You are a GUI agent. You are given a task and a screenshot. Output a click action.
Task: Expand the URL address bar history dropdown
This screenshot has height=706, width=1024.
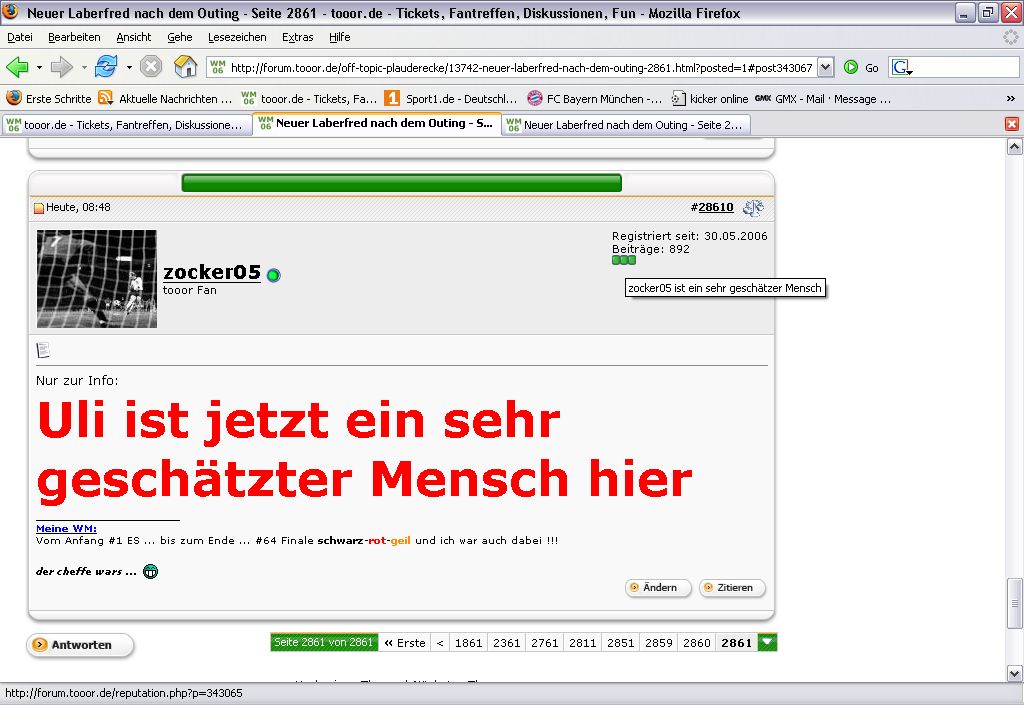(825, 67)
